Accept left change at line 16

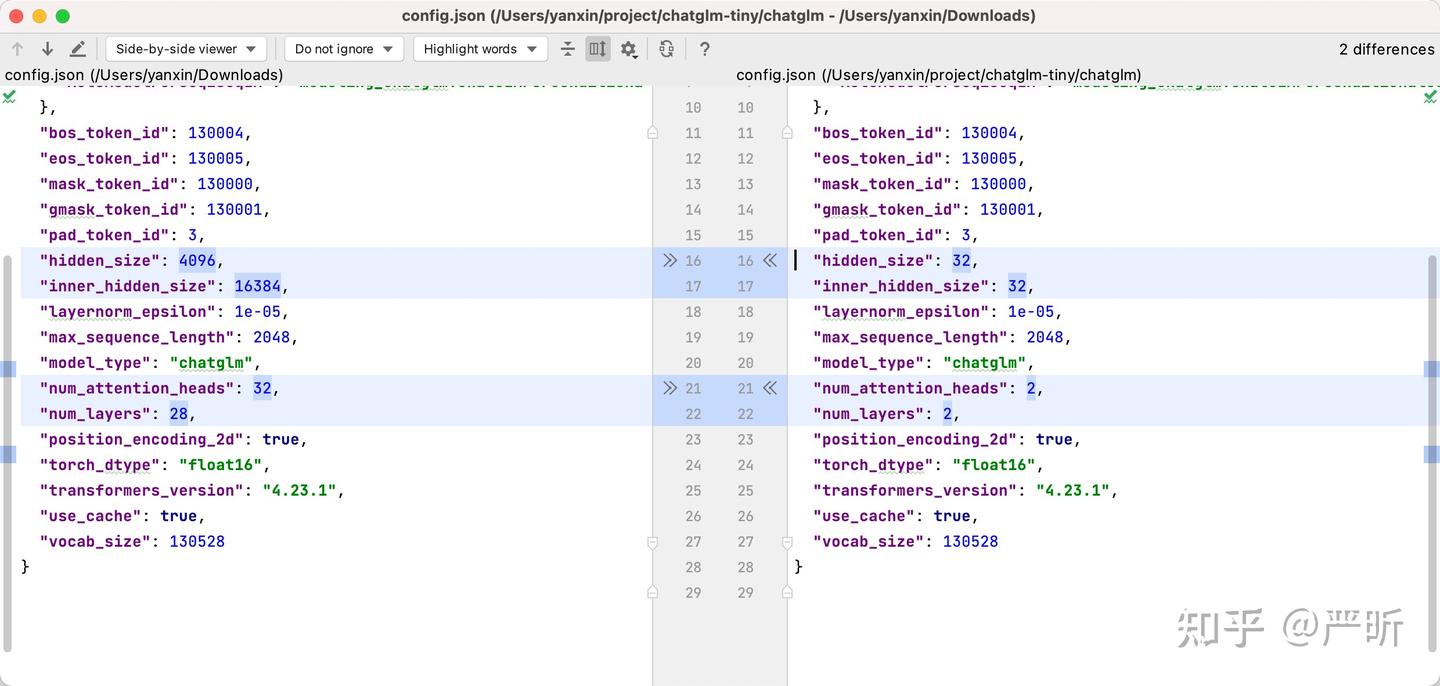[x=670, y=261]
